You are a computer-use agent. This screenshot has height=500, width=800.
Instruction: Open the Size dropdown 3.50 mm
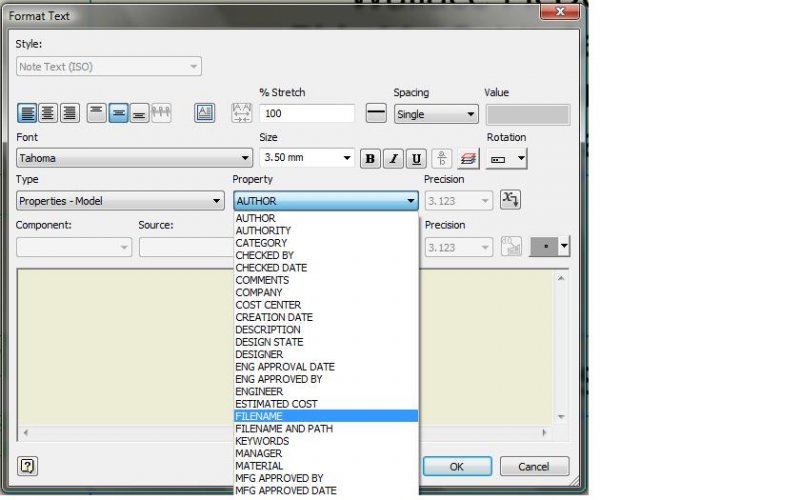coord(307,158)
